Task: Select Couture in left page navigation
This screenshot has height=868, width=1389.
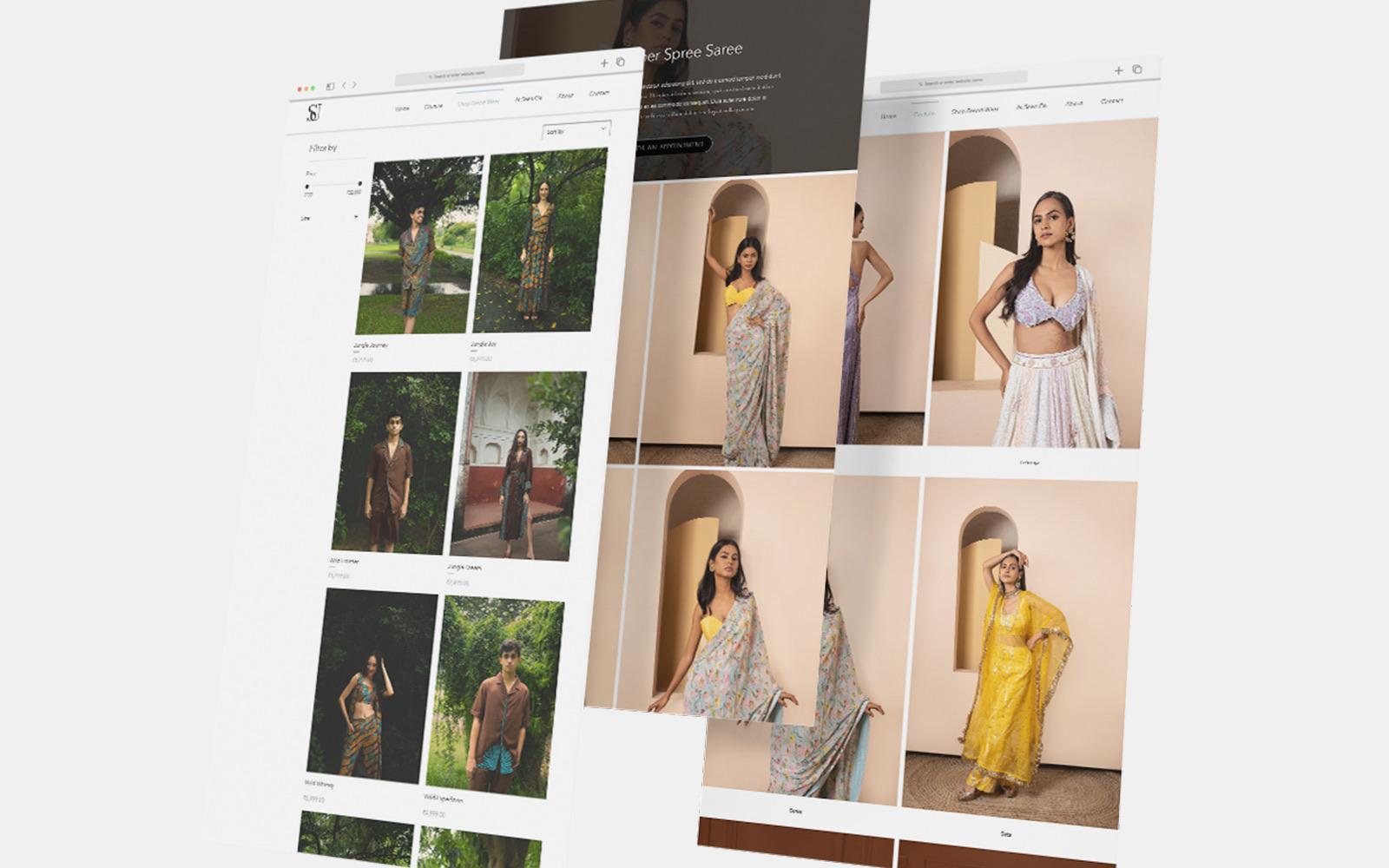Action: [433, 106]
